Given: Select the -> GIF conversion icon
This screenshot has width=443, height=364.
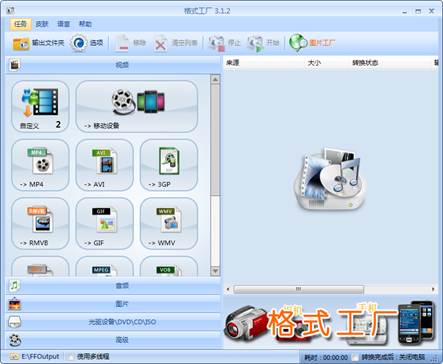Looking at the screenshot, I should [105, 224].
